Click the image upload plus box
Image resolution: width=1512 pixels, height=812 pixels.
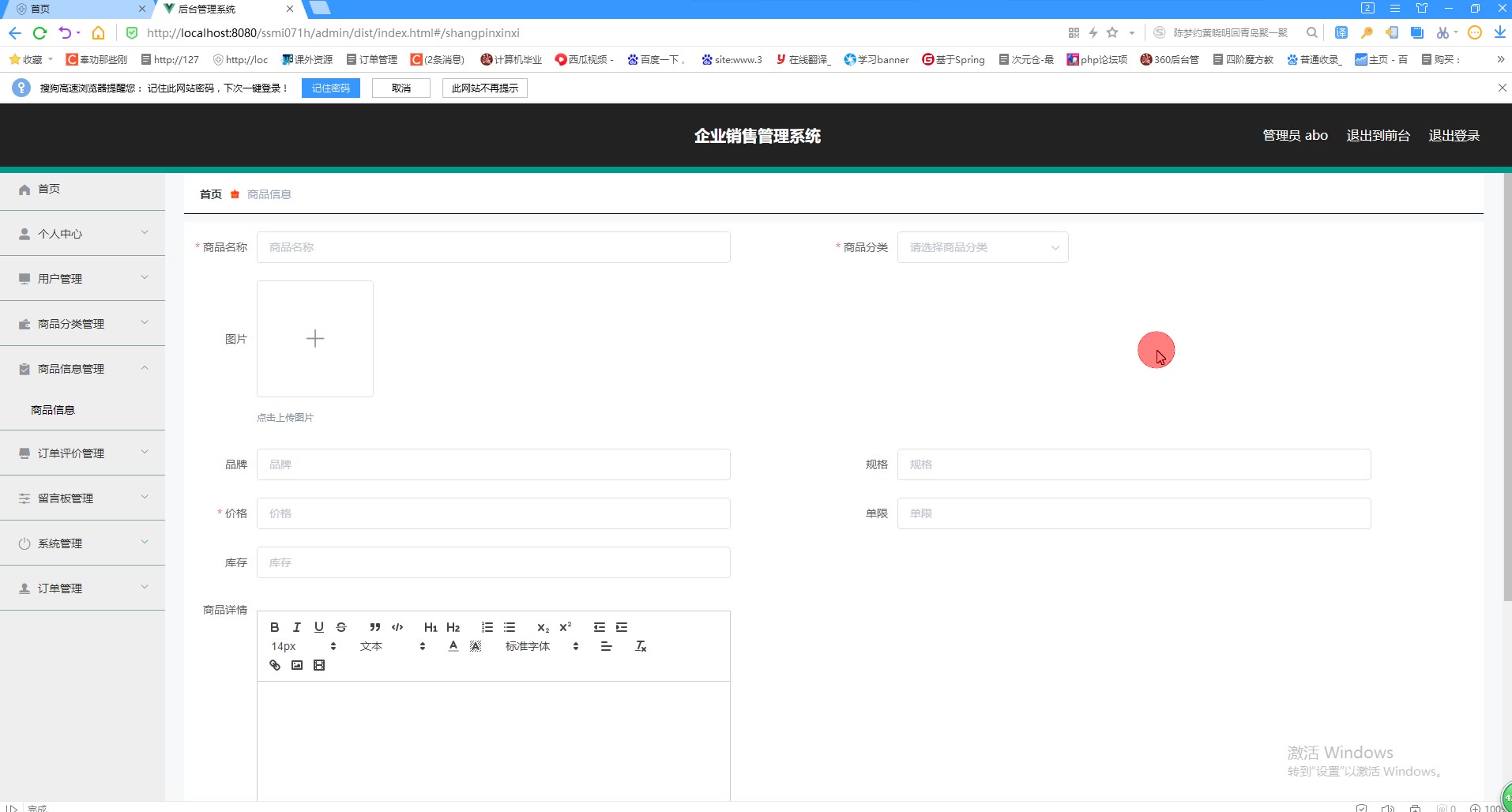[x=315, y=339]
